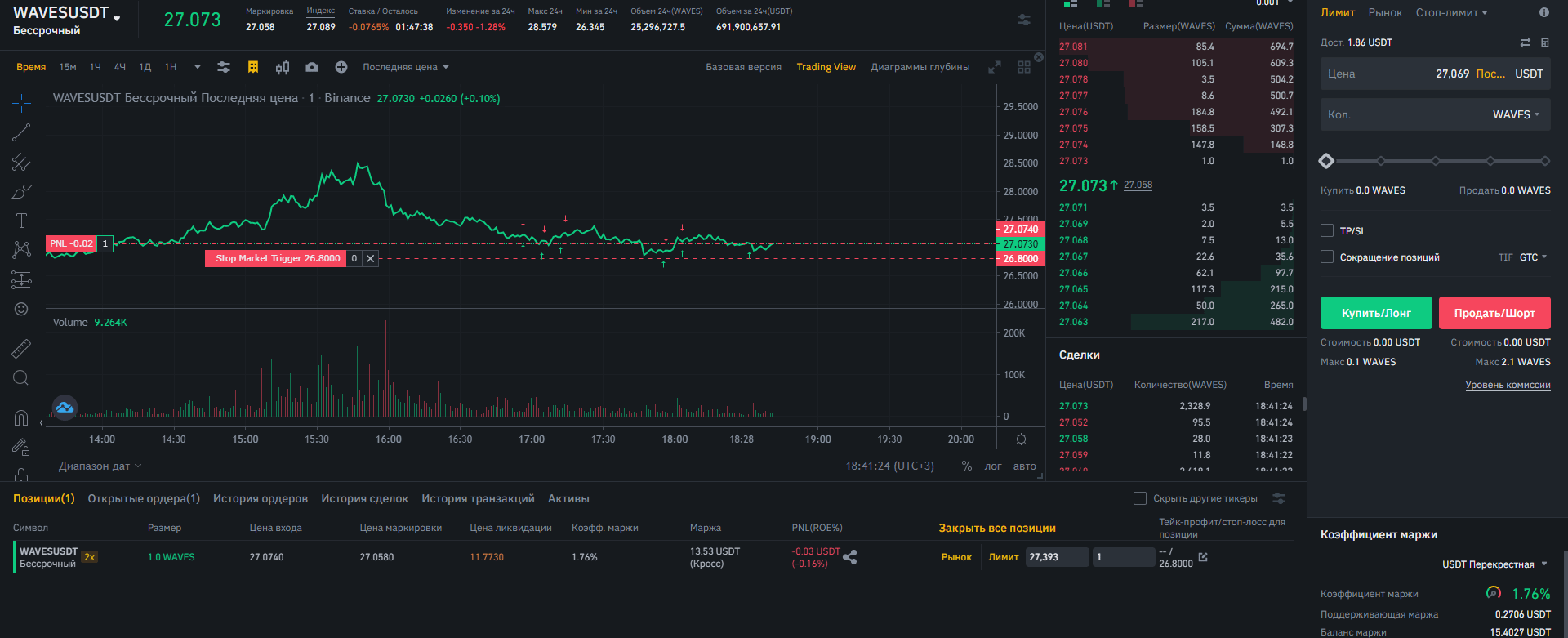The image size is (1568, 638).
Task: Click the transfer arrows icon
Action: 1525,42
